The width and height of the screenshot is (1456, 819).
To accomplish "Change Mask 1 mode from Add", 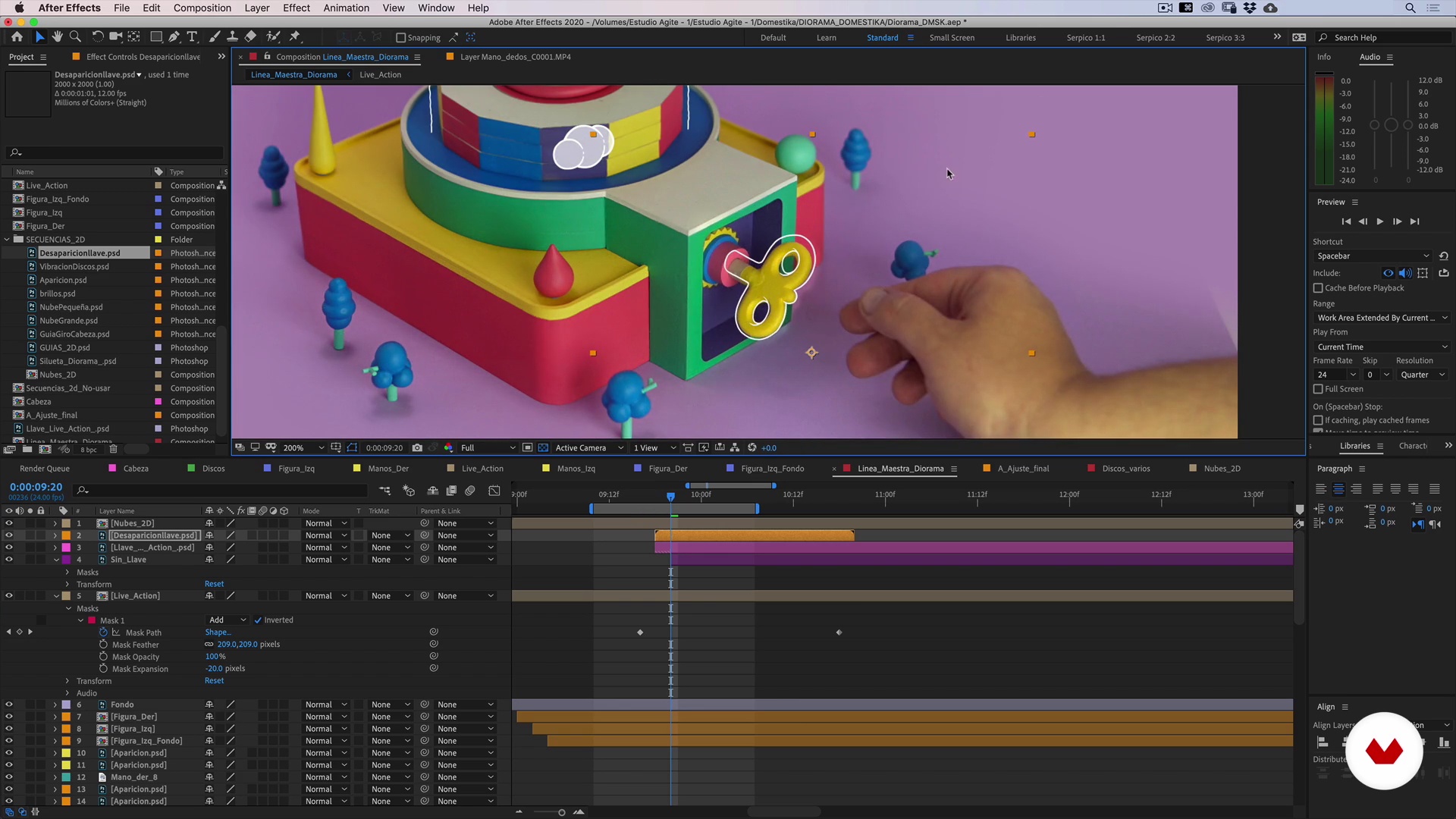I will coord(227,620).
